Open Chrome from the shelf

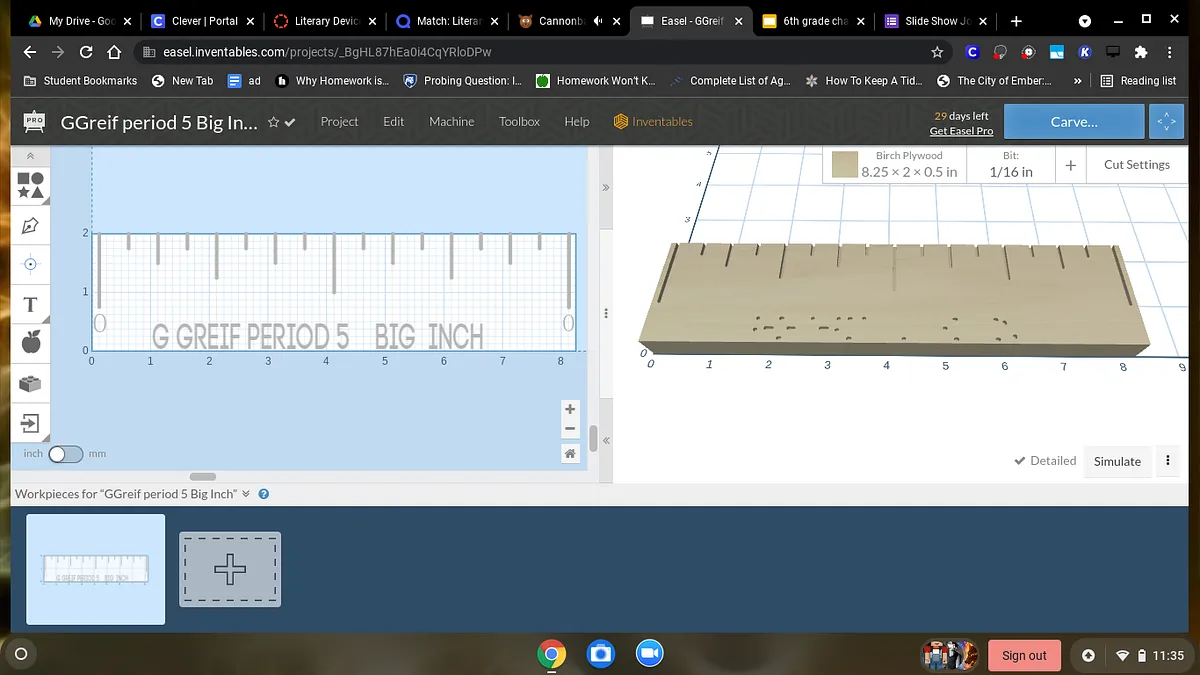(x=551, y=654)
